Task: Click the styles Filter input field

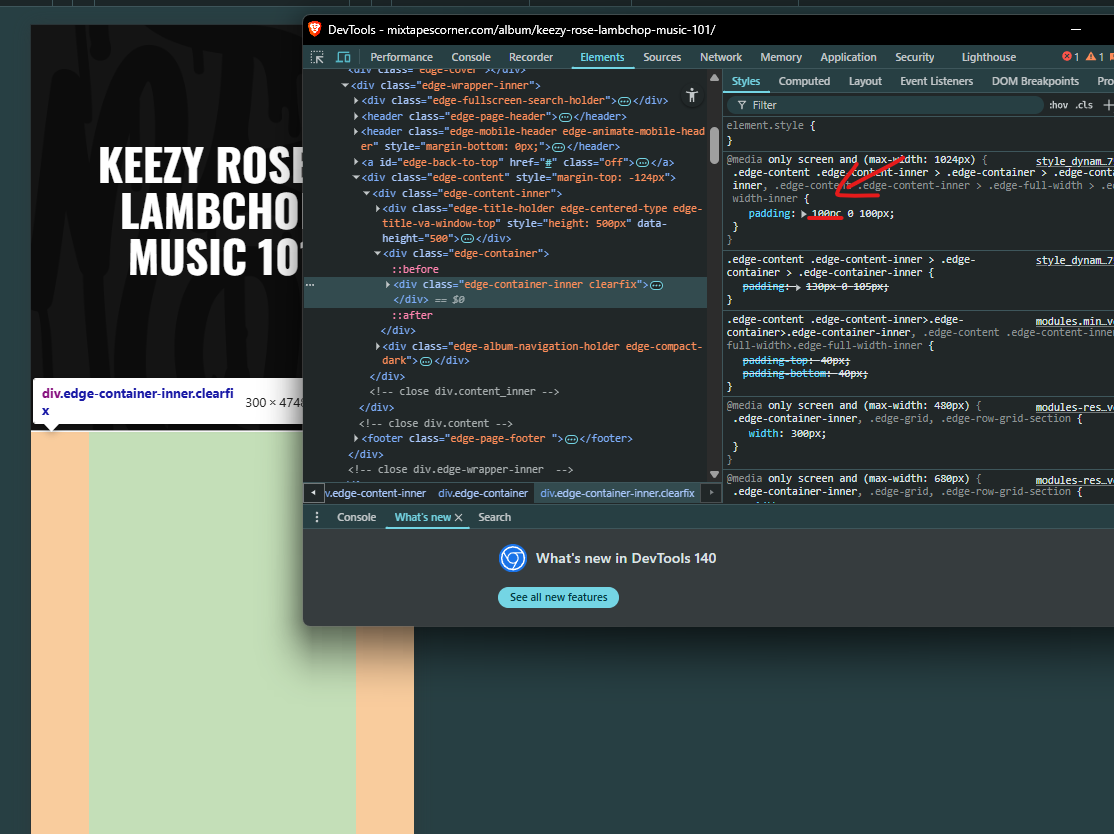Action: [x=890, y=105]
